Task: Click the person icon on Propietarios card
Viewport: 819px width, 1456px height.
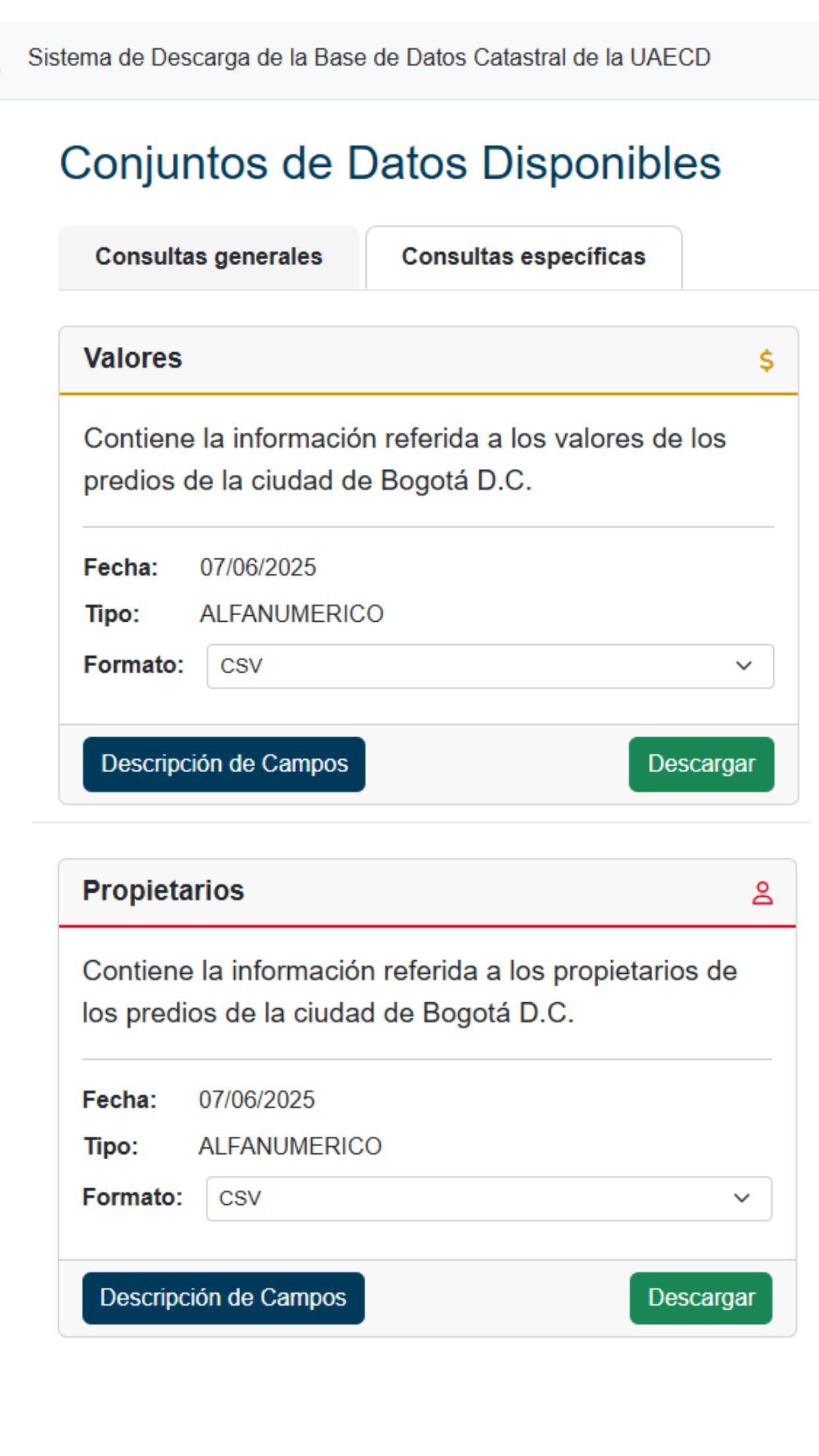Action: tap(764, 893)
